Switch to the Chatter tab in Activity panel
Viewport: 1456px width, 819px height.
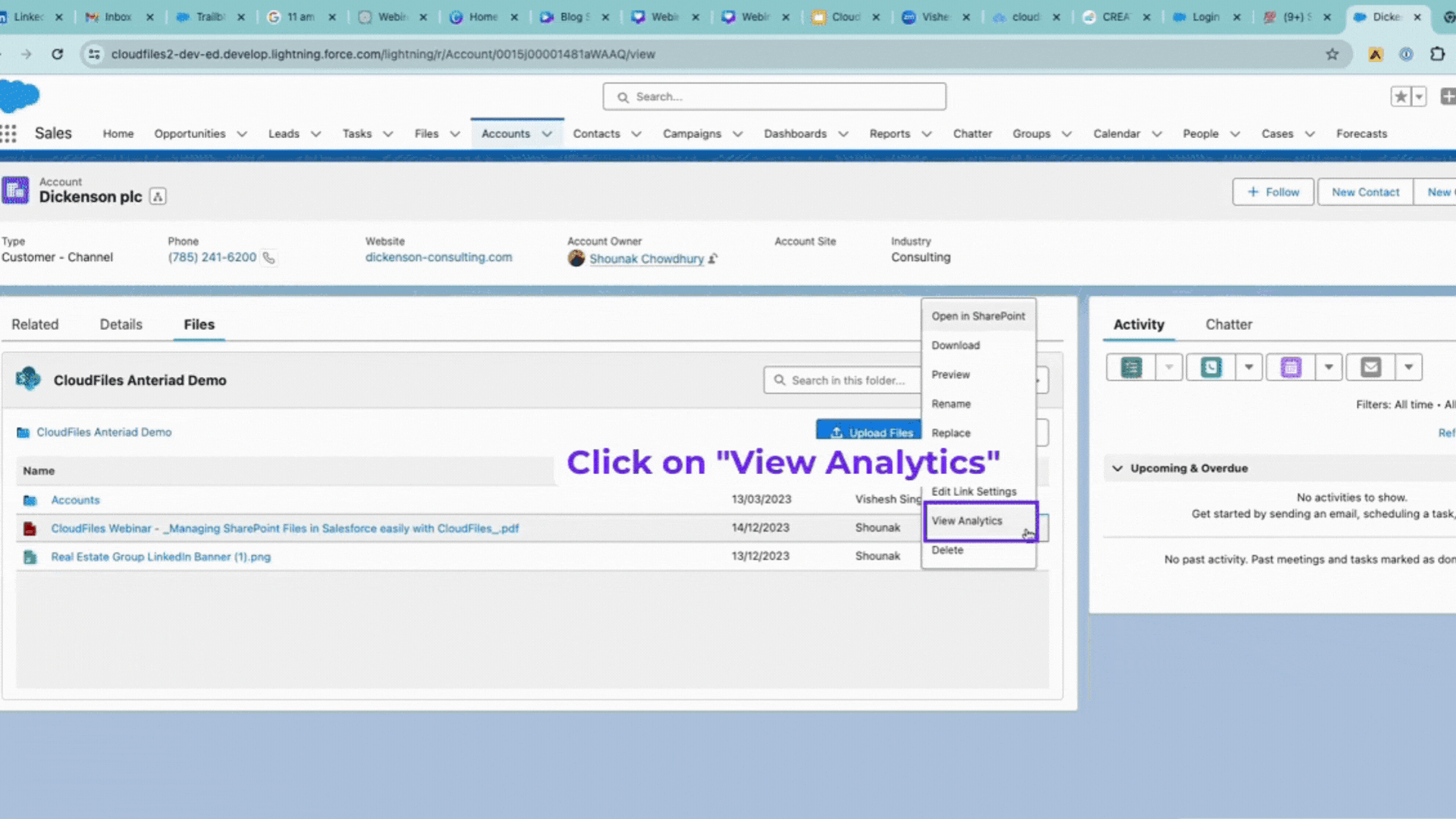pyautogui.click(x=1230, y=324)
